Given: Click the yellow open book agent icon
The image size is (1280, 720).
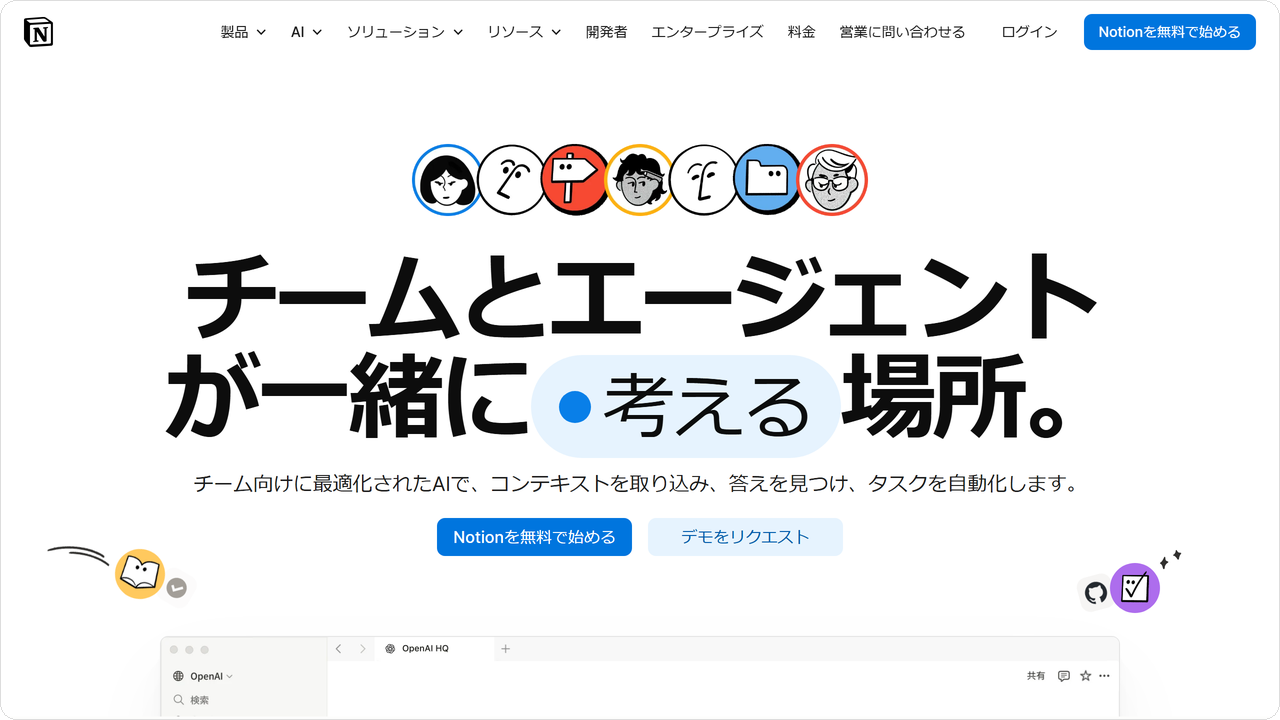Looking at the screenshot, I should click(139, 575).
